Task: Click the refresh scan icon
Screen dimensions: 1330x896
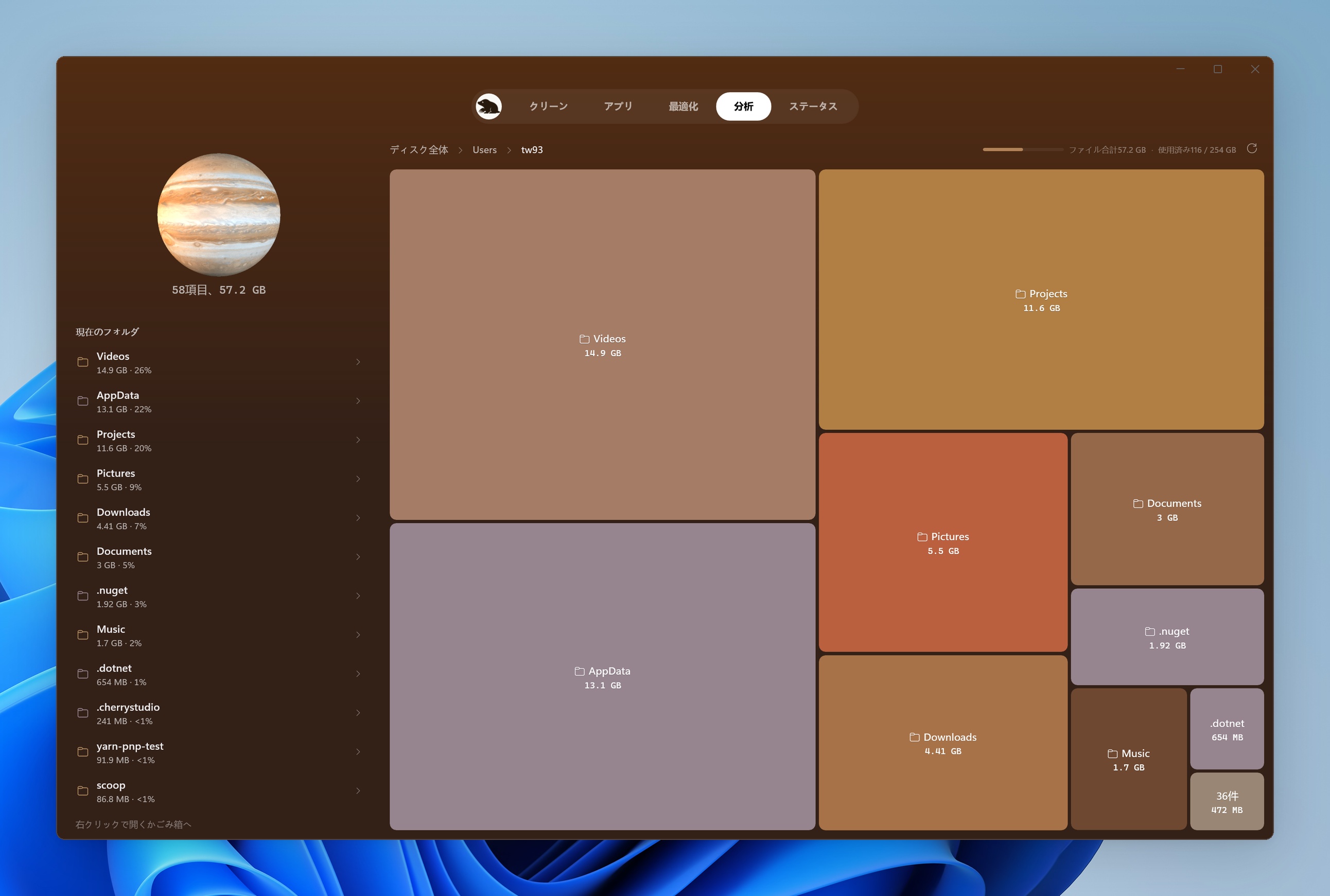Action: 1252,149
